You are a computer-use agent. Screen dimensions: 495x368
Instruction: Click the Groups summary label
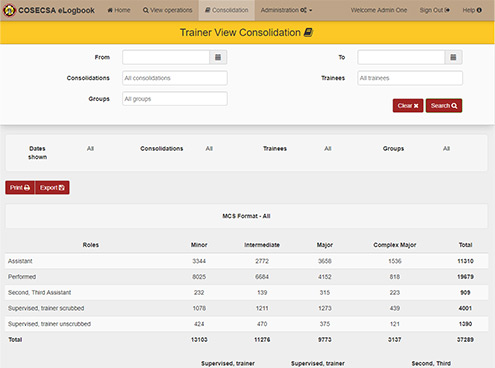point(393,149)
